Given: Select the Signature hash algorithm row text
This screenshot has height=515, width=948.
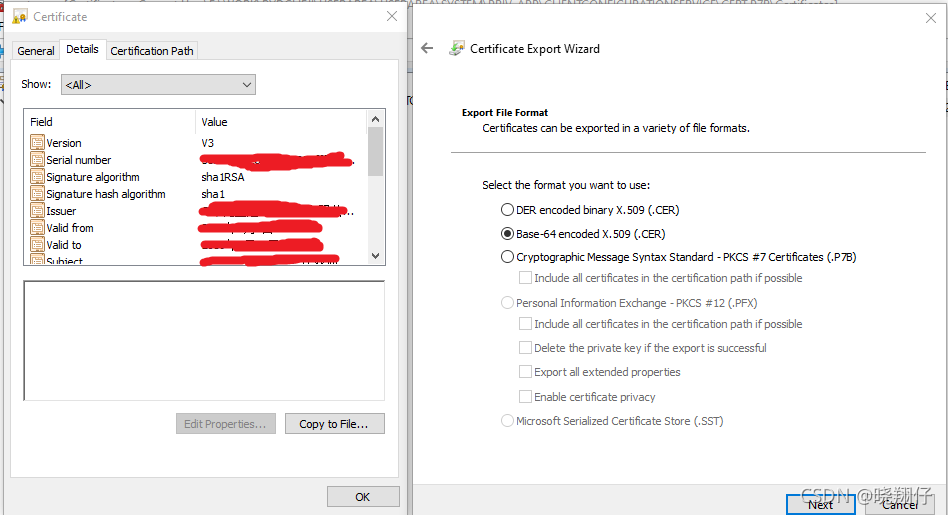Looking at the screenshot, I should click(106, 194).
